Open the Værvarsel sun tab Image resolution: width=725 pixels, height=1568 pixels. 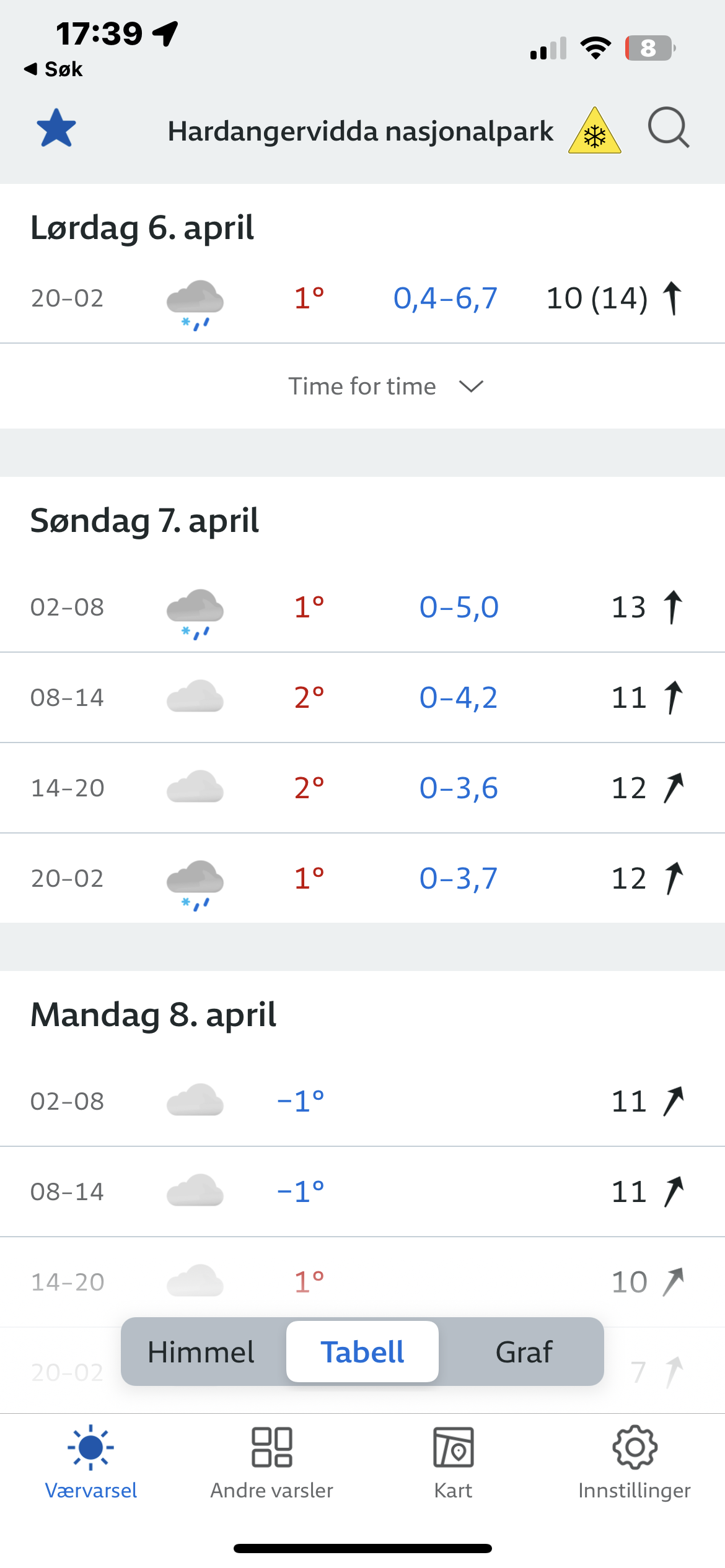[91, 1461]
